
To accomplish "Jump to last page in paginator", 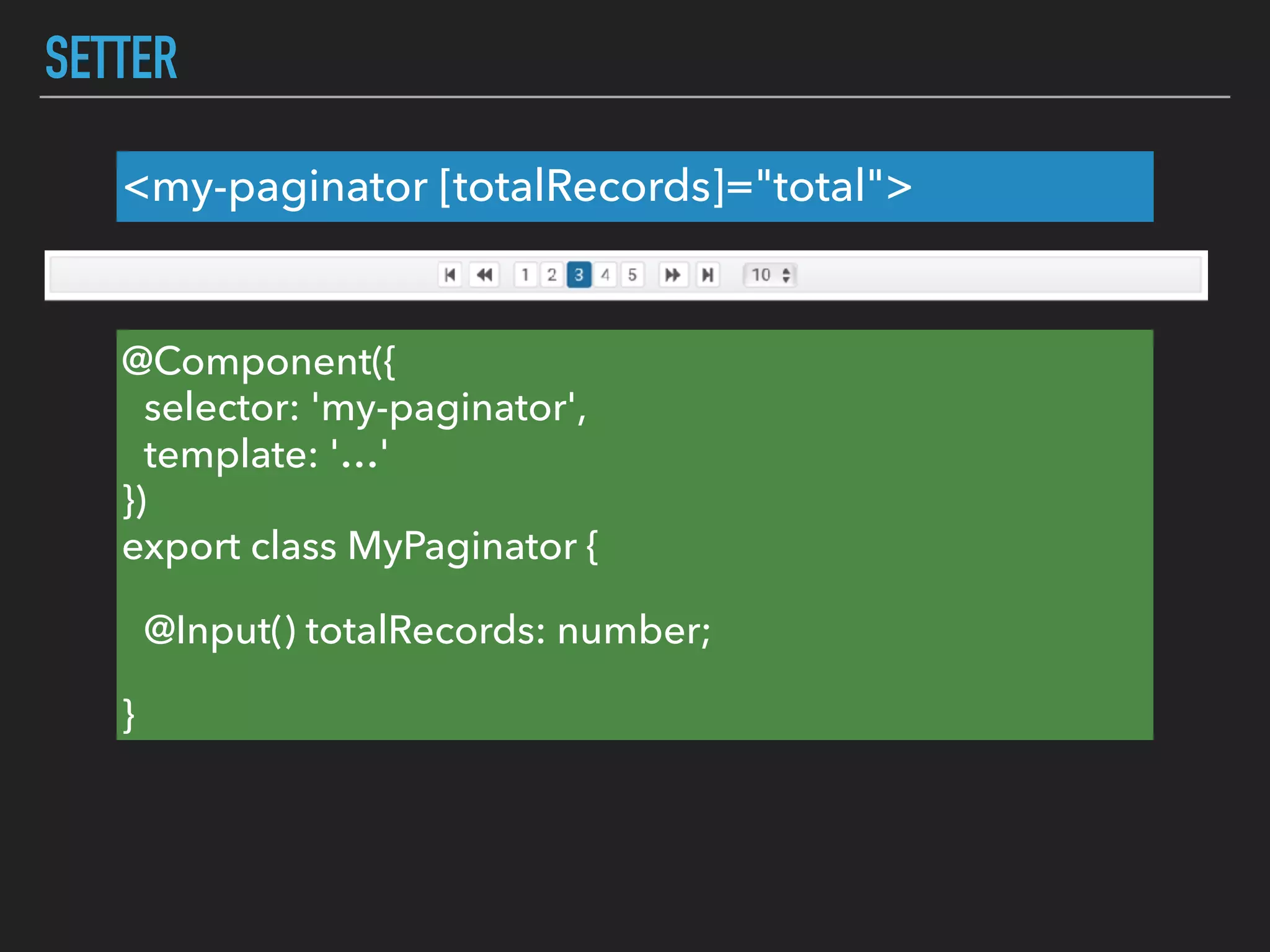I will coord(707,275).
